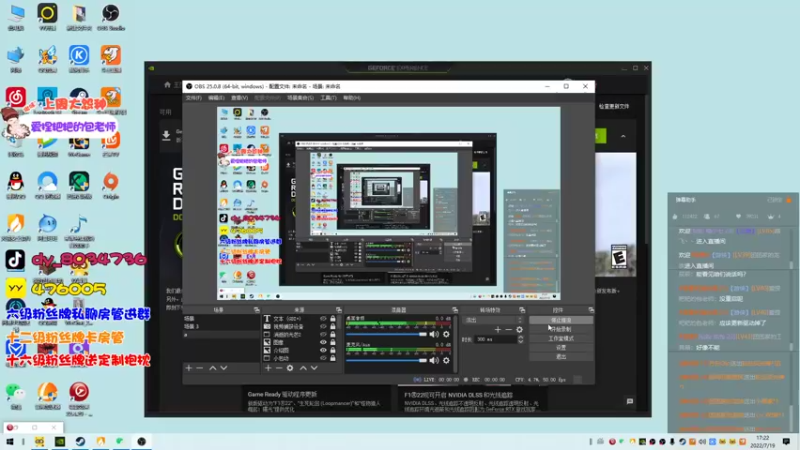Toggle visibility of 文本 (GDI+) source
Image resolution: width=800 pixels, height=450 pixels.
click(323, 318)
